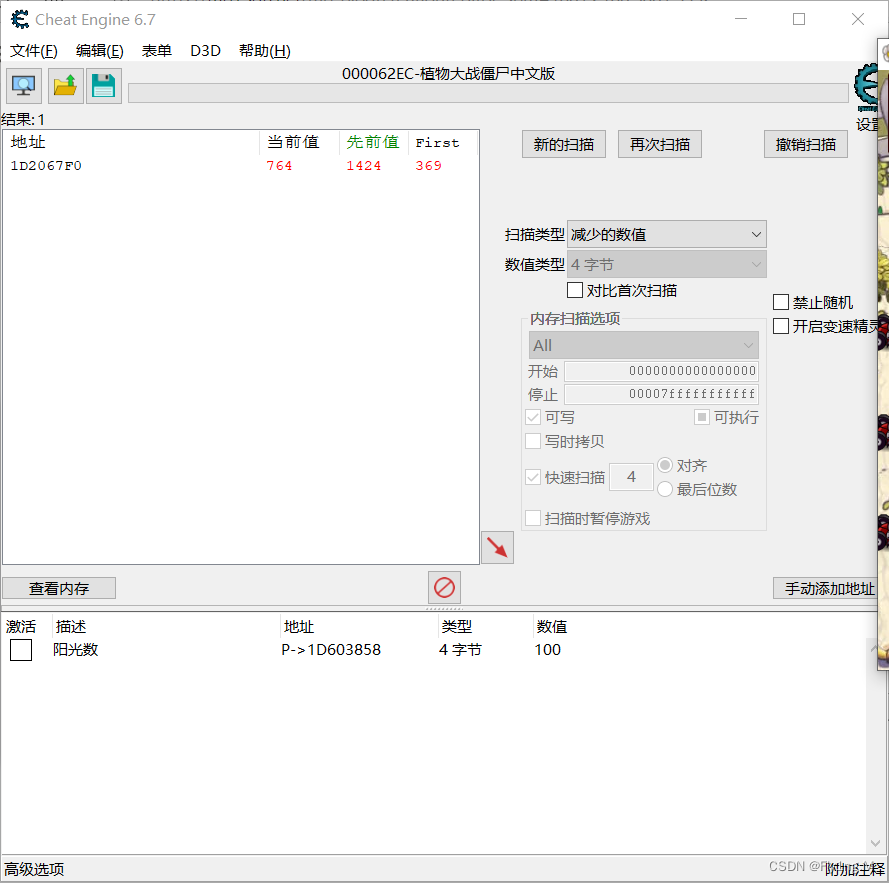Click the address list scrollbar up arrow
The width and height of the screenshot is (889, 883).
[x=874, y=648]
